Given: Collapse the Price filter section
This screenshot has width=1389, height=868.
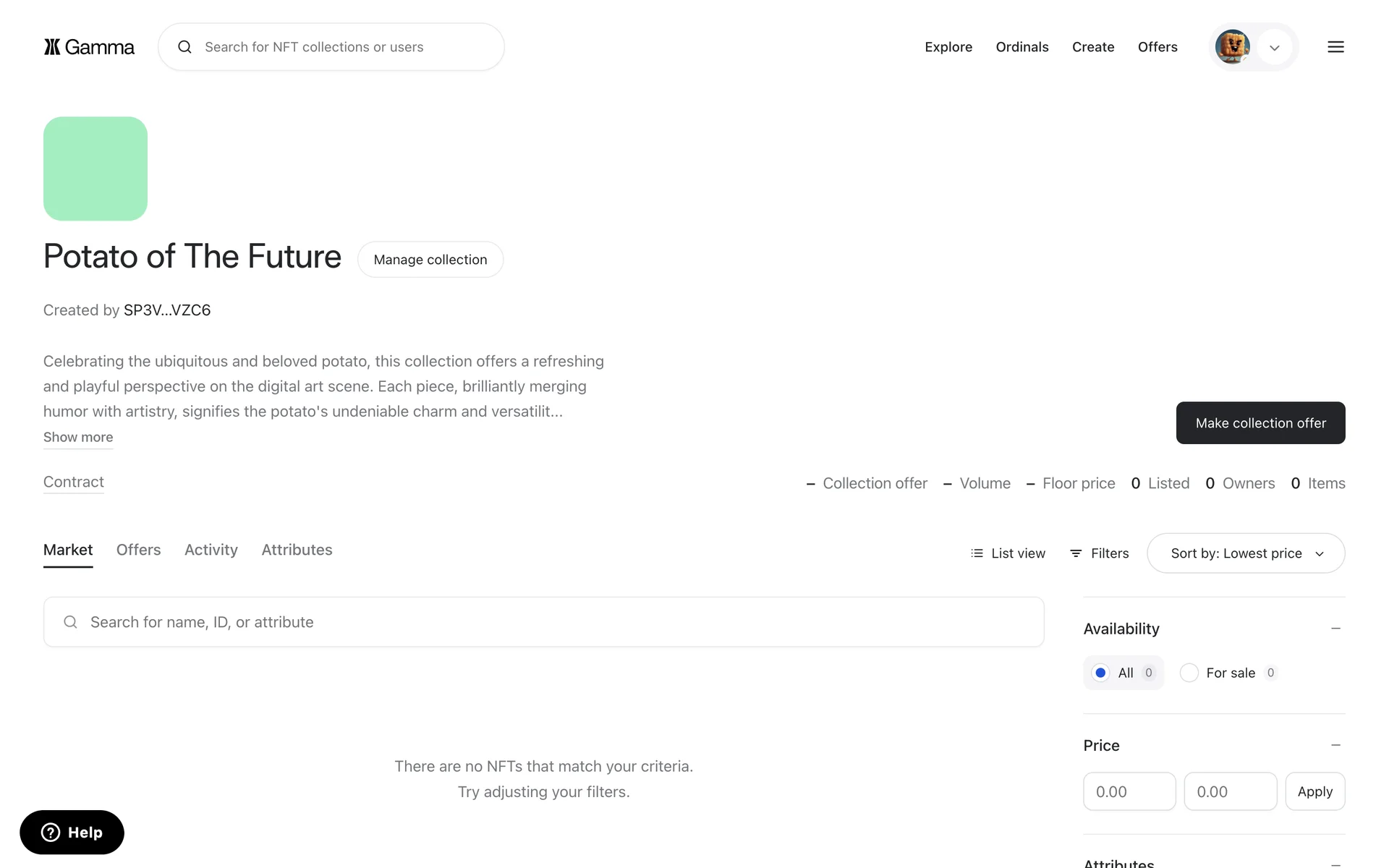Looking at the screenshot, I should (x=1335, y=745).
